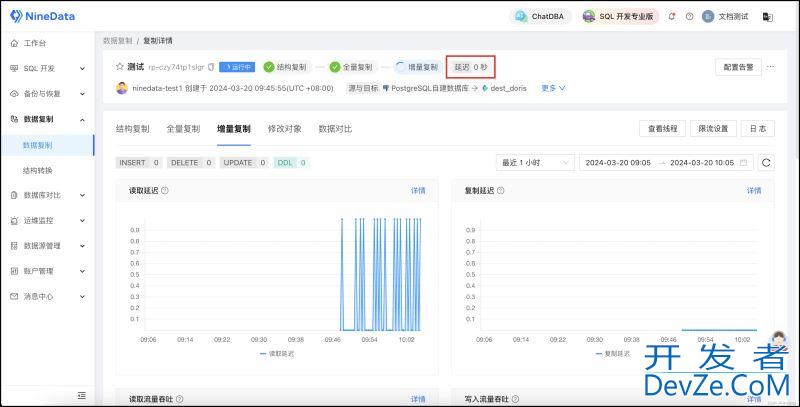Click the SQL 开发 sidebar icon
The height and width of the screenshot is (407, 800).
[14, 68]
